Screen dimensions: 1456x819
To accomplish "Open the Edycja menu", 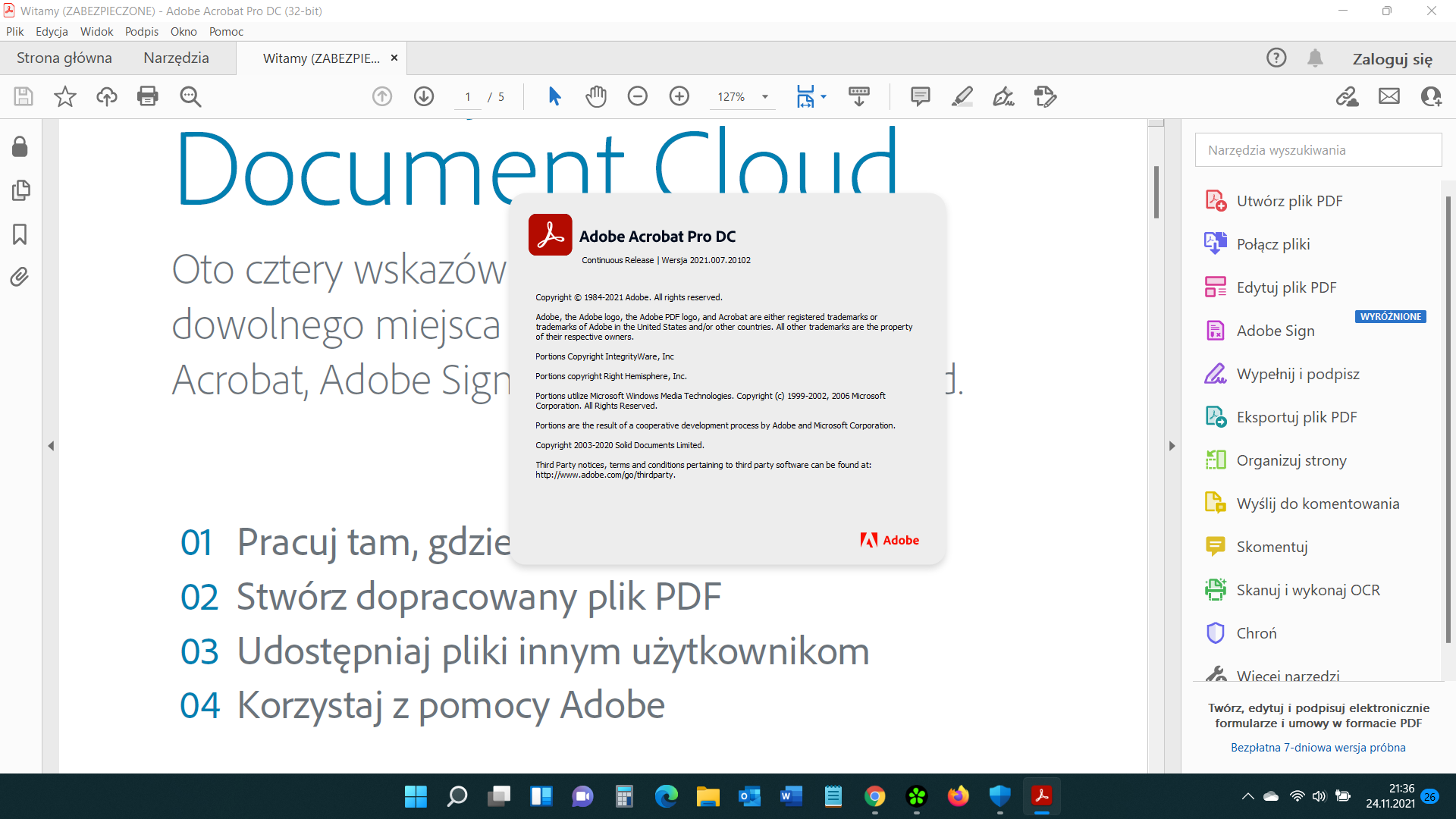I will [x=52, y=31].
